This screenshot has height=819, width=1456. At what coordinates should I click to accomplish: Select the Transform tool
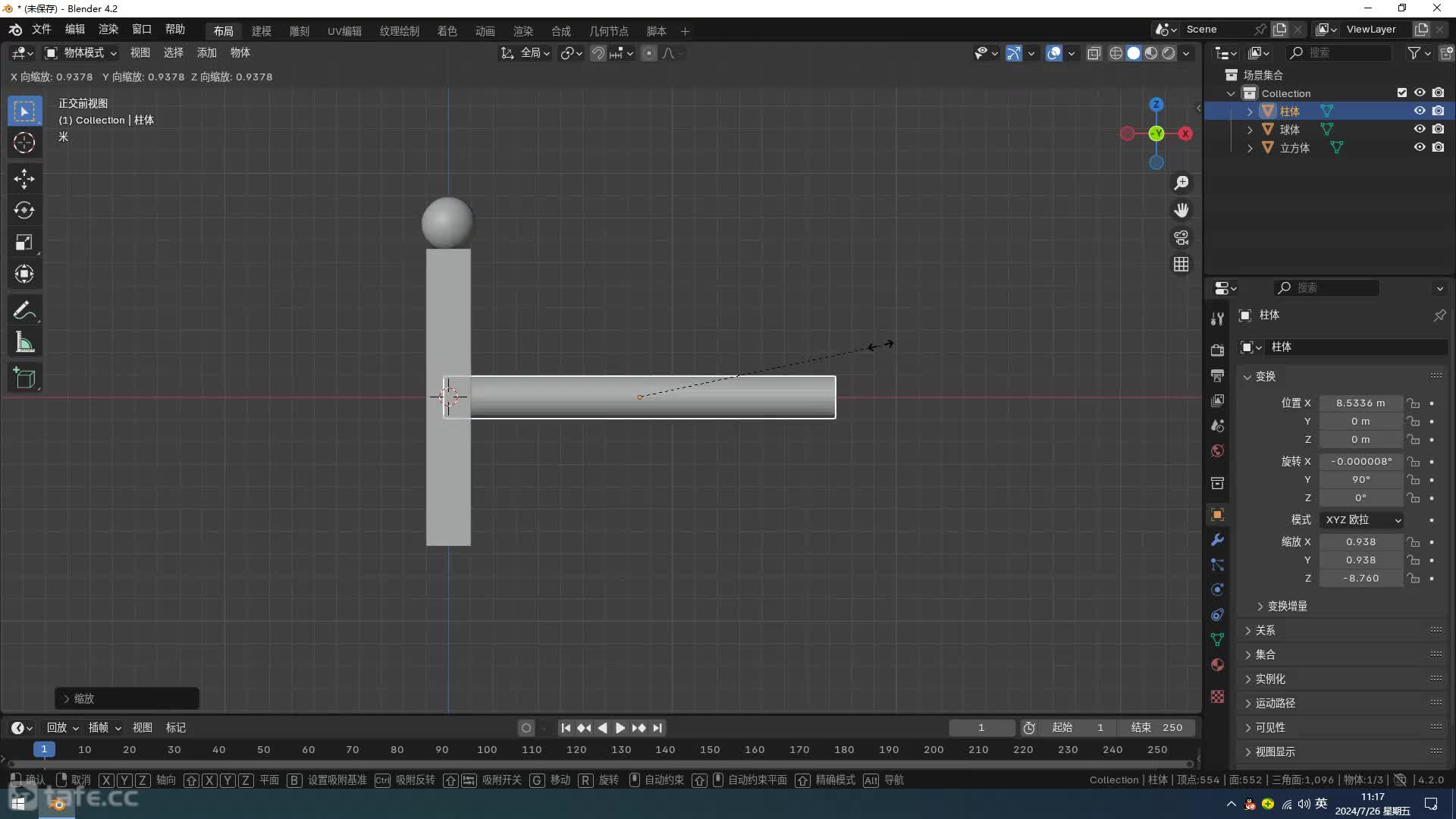coord(24,274)
